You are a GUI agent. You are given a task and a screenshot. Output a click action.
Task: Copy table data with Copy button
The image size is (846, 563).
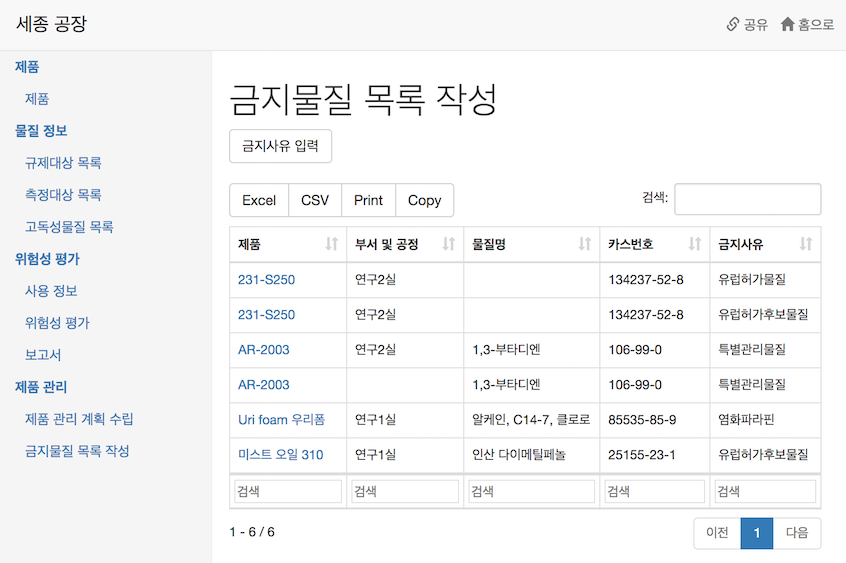tap(425, 200)
